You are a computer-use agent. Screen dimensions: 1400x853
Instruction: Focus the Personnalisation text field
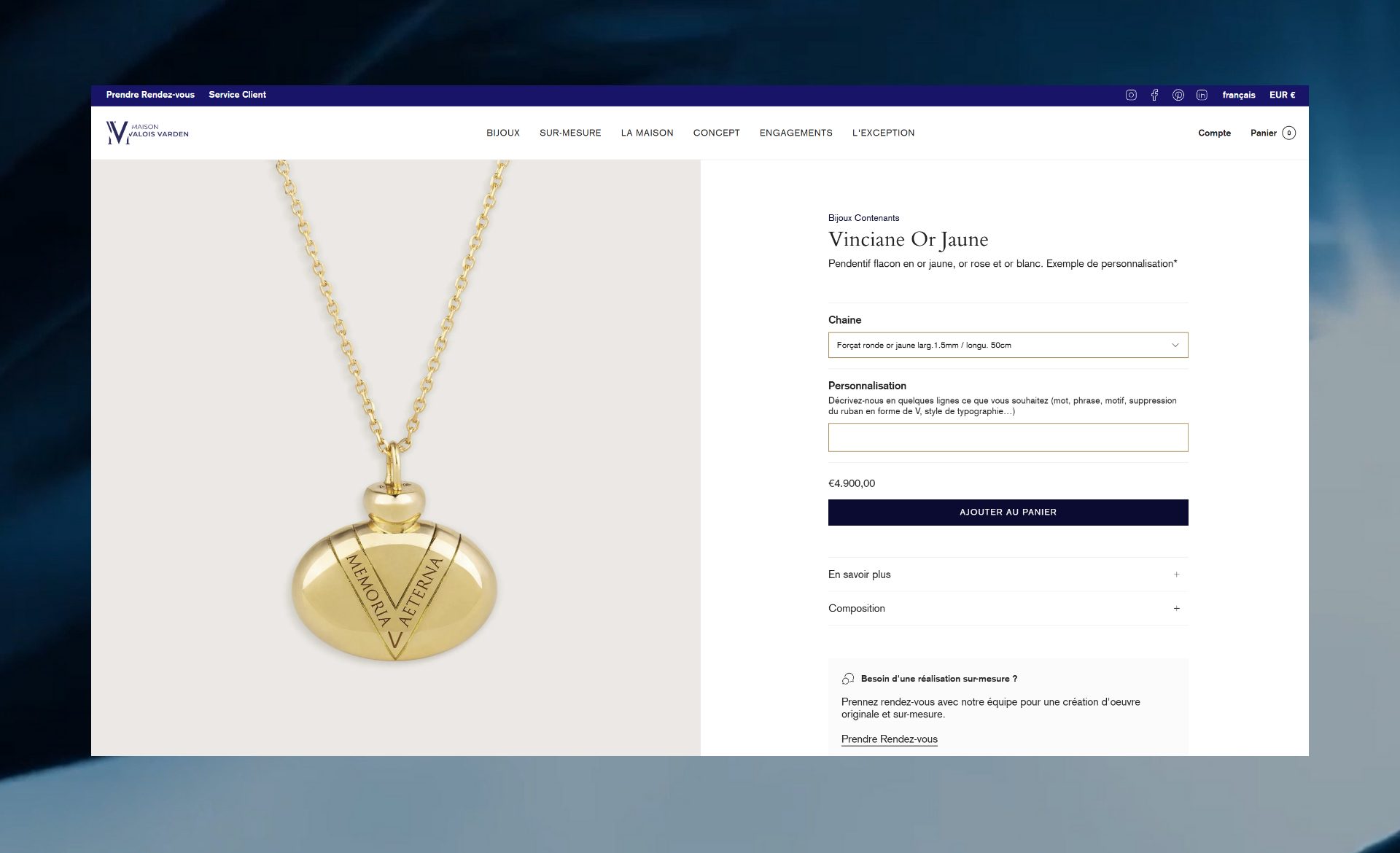click(x=1008, y=437)
